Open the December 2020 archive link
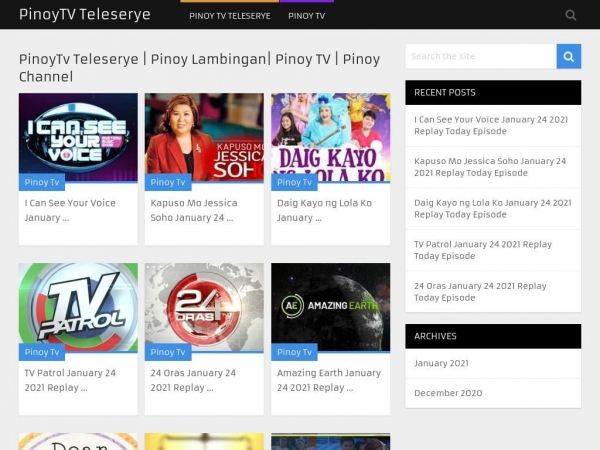 [448, 393]
